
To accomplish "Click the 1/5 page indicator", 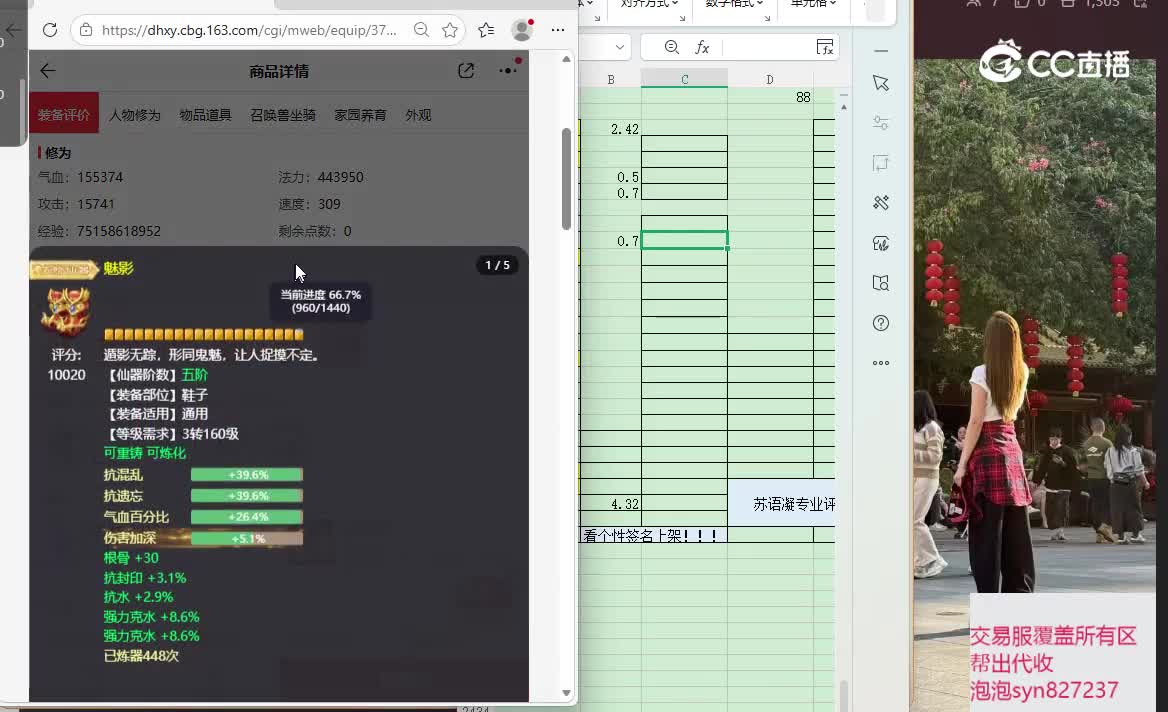I will tap(498, 265).
